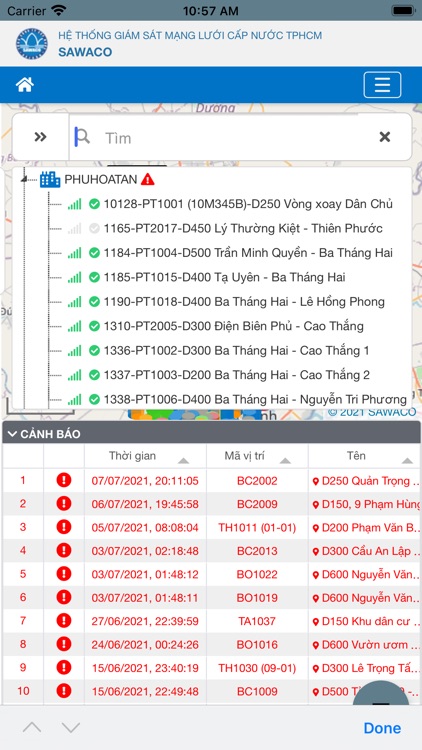Open D600 Vườn ươm location link
This screenshot has width=422, height=750.
(366, 645)
